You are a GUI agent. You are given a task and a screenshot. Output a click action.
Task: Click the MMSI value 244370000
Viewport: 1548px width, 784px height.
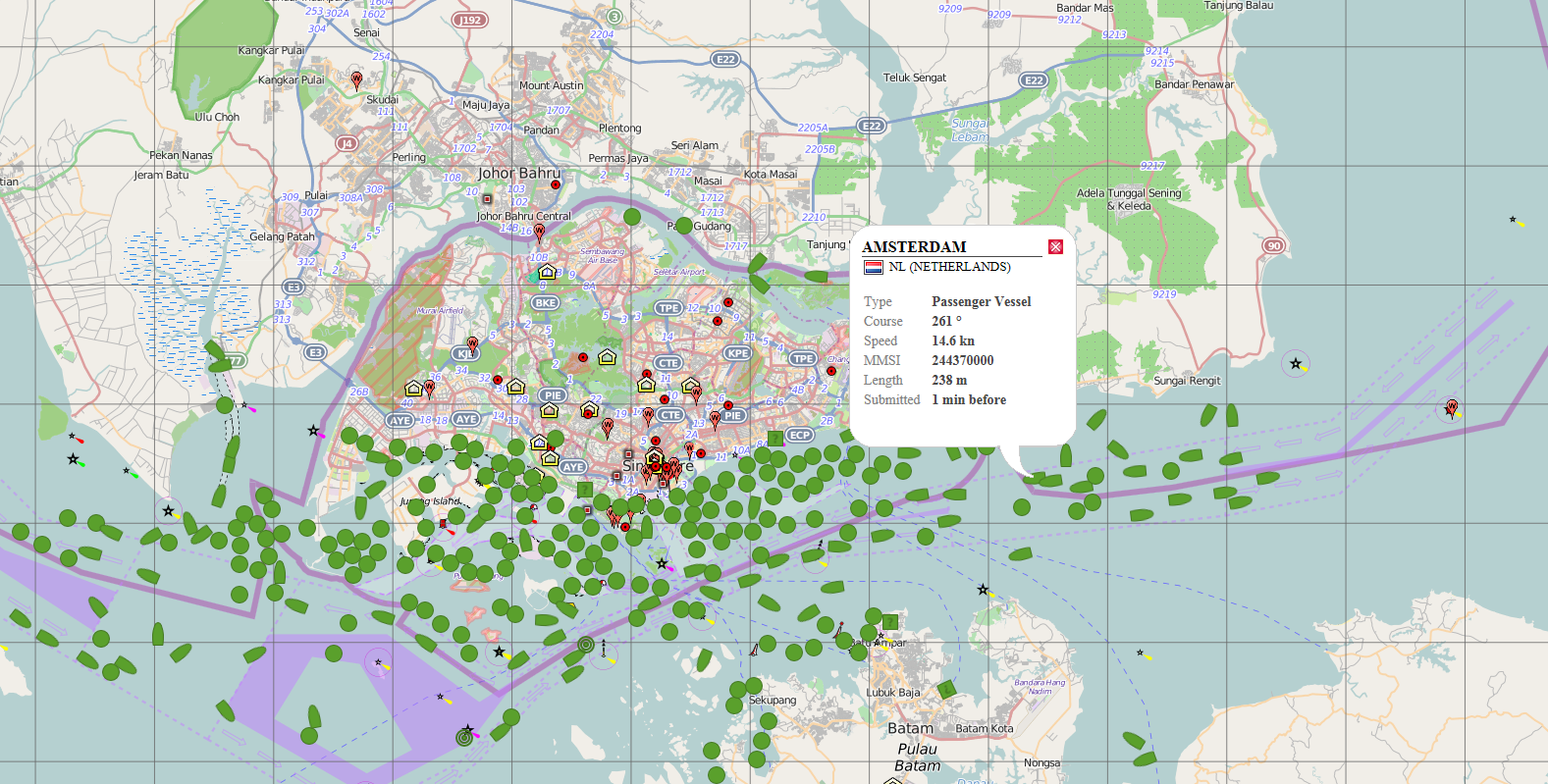(x=962, y=360)
